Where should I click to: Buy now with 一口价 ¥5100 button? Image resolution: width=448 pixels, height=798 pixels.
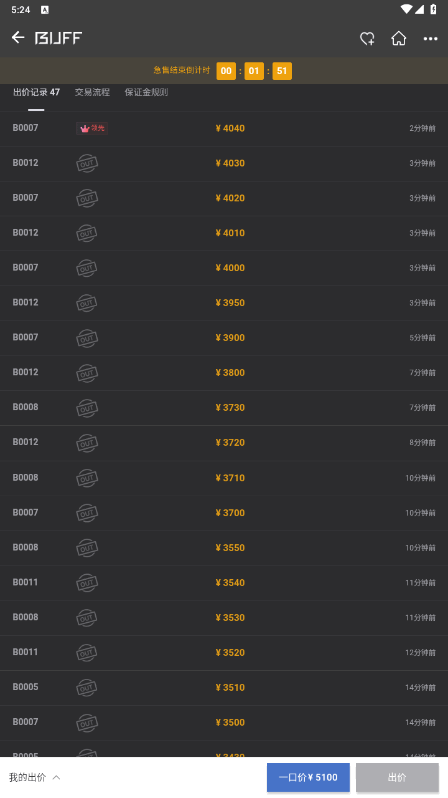click(308, 777)
